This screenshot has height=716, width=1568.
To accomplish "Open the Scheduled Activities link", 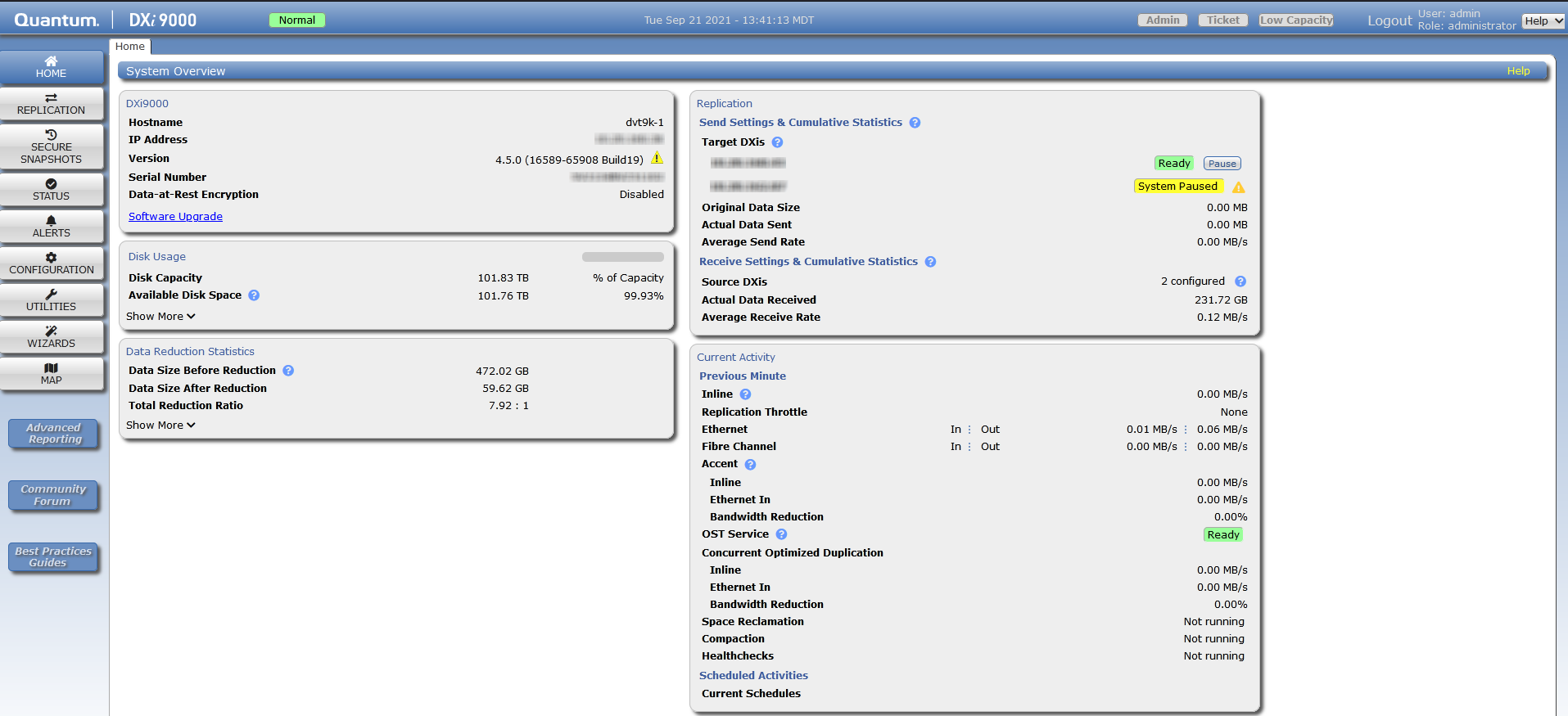I will click(x=753, y=676).
